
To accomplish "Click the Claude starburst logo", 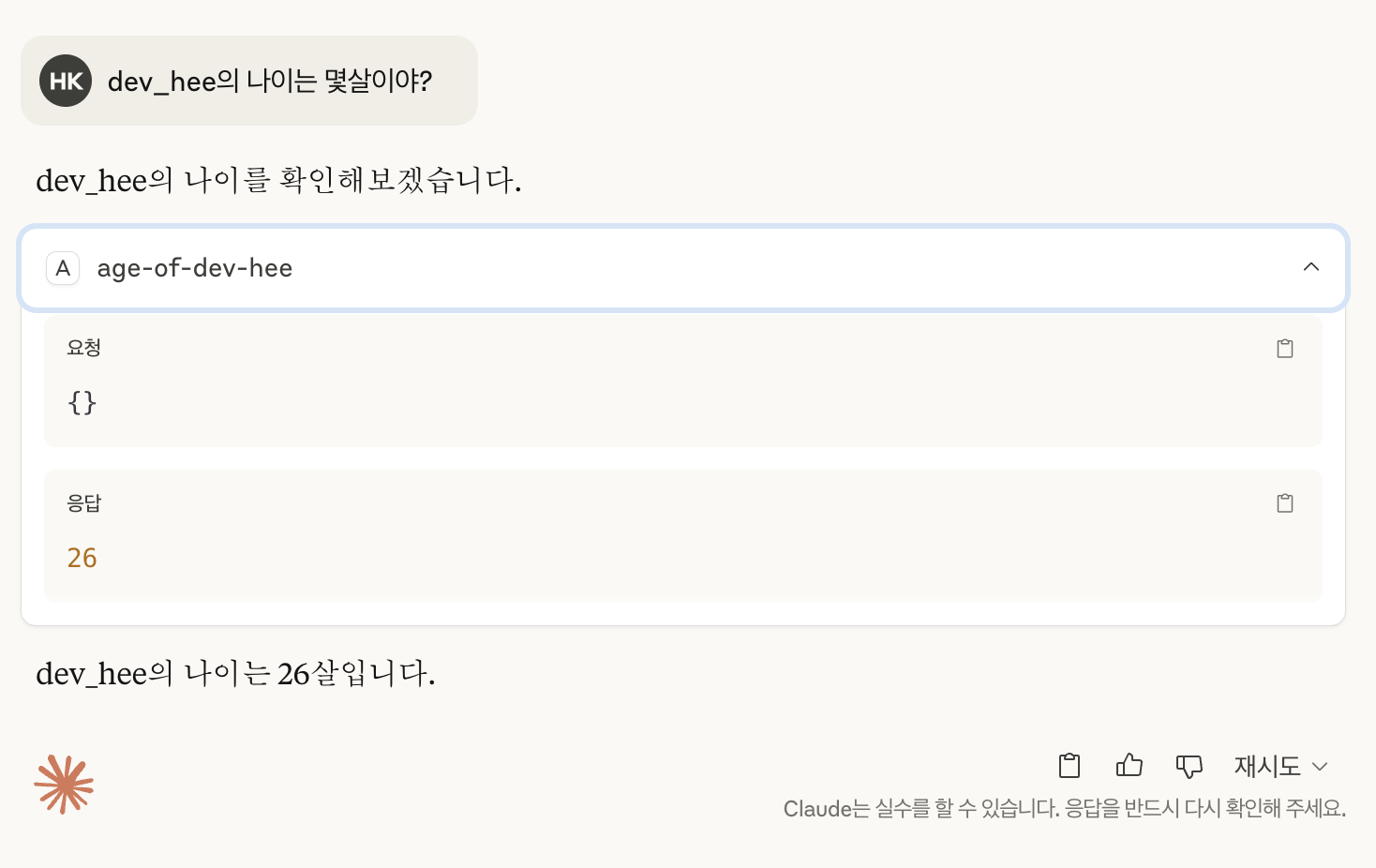I will coord(64,784).
